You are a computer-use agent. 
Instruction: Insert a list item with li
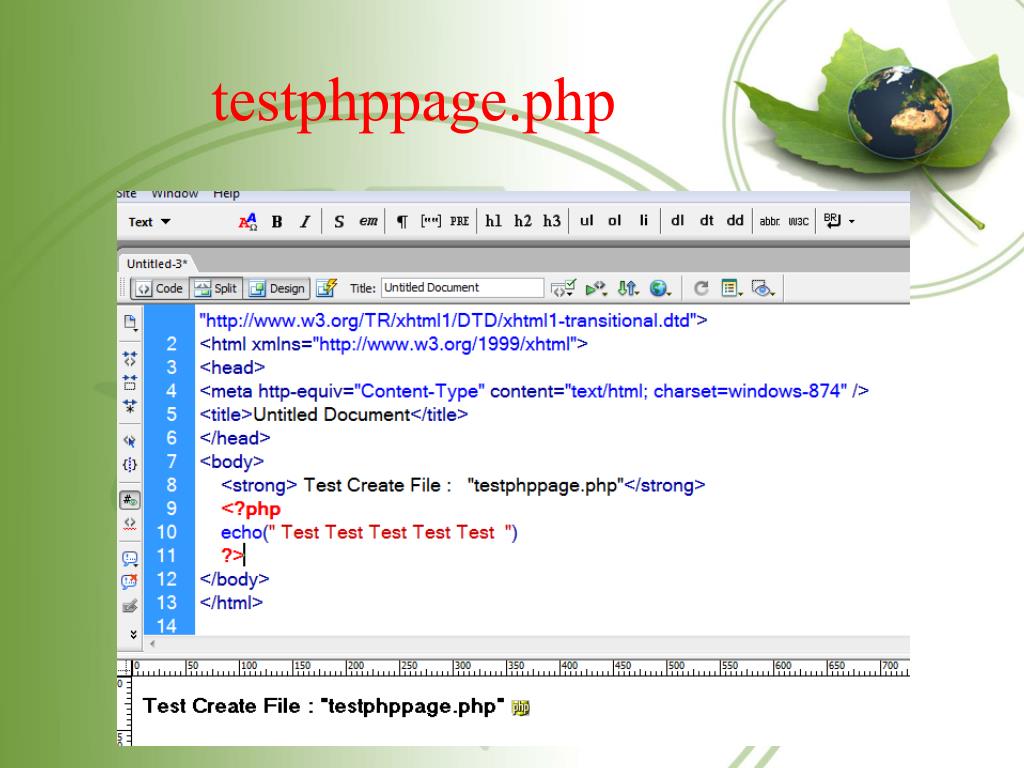[x=643, y=221]
